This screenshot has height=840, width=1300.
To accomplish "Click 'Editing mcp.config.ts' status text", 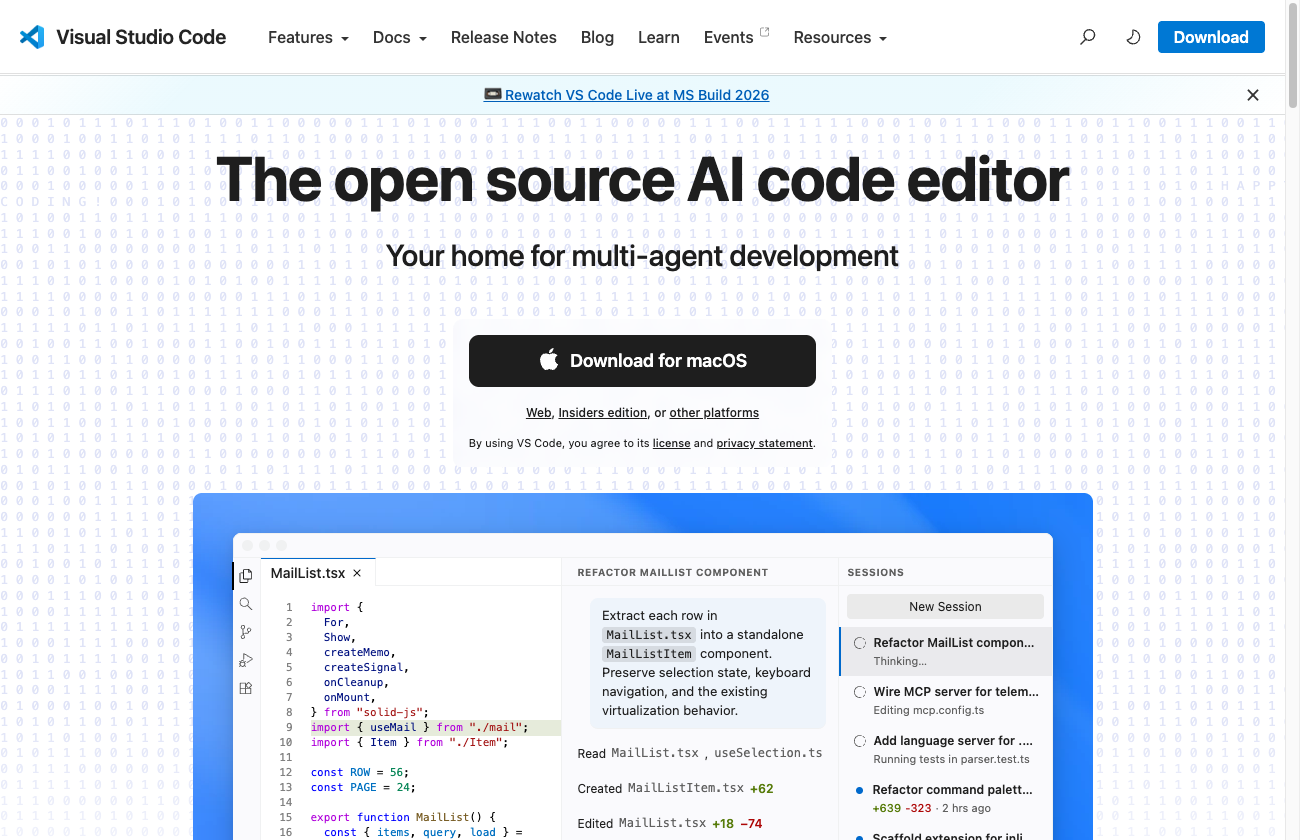I will (x=929, y=710).
